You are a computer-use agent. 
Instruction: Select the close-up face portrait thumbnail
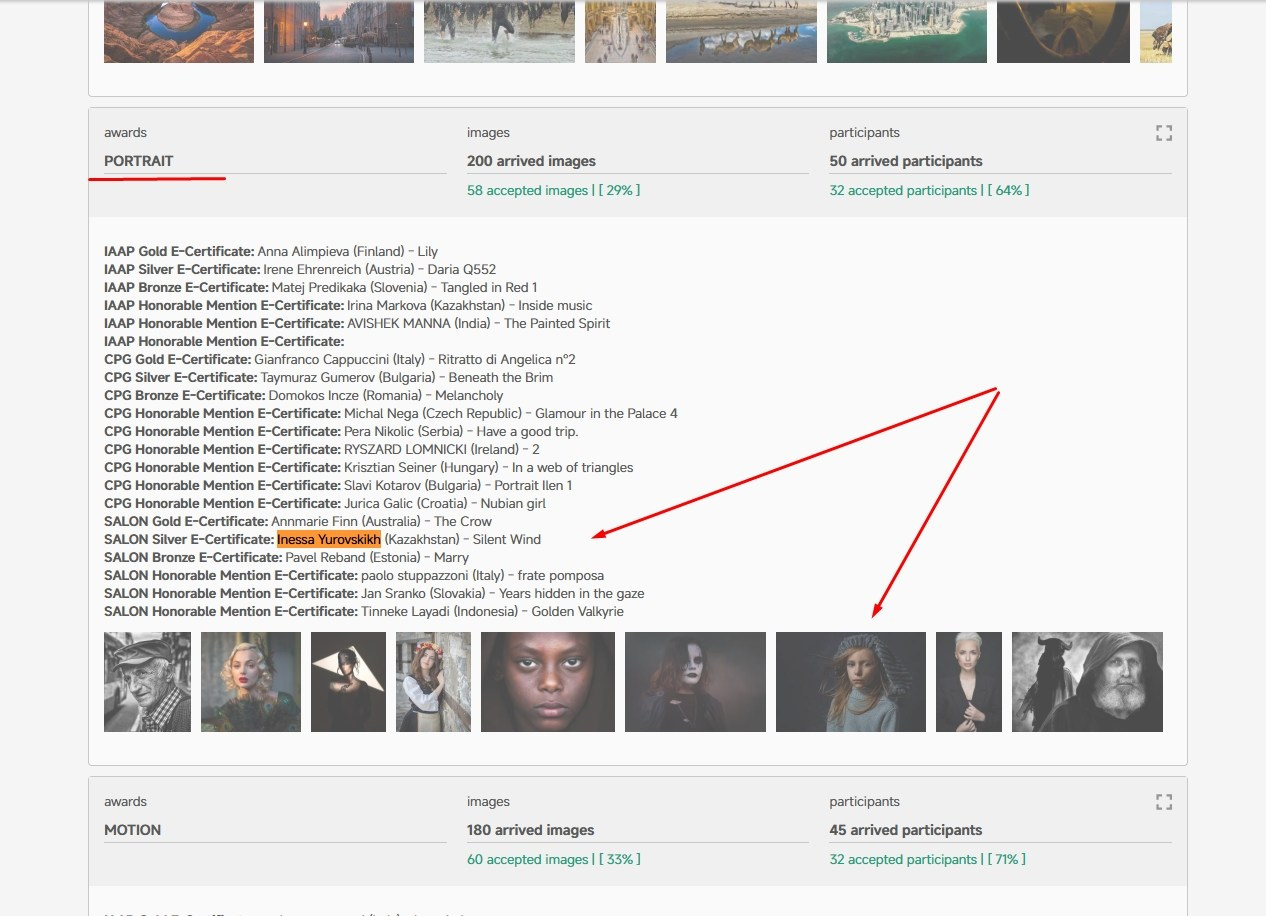(x=548, y=682)
